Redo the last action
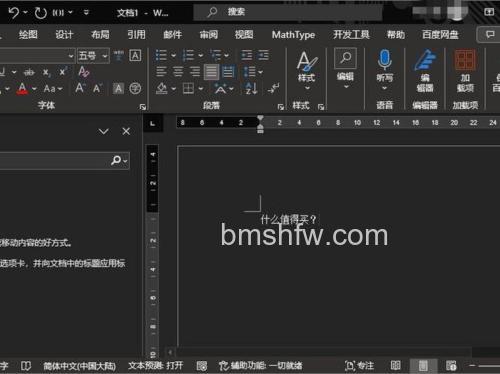The image size is (500, 374). [x=41, y=13]
